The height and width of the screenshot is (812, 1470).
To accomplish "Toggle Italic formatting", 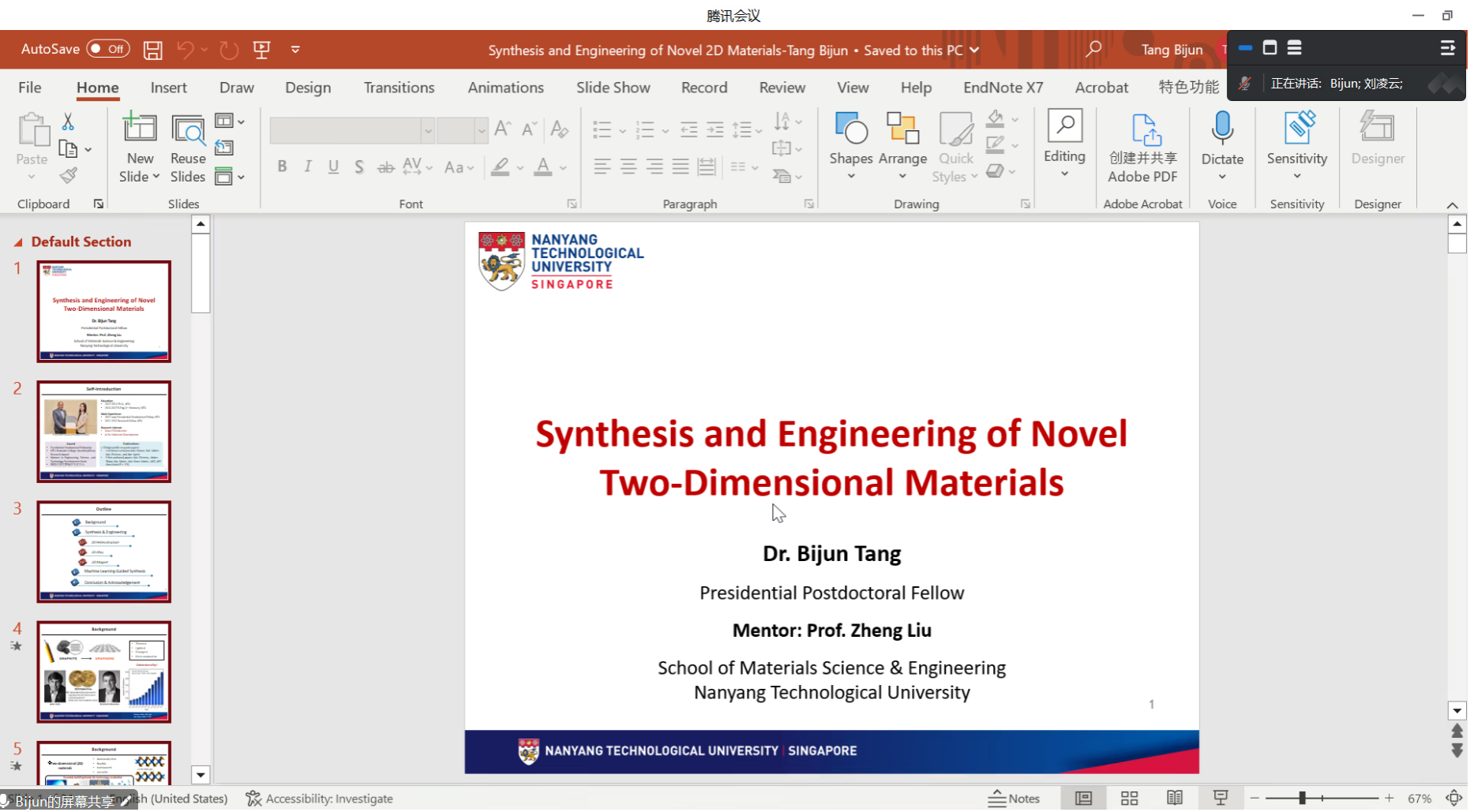I will [x=308, y=167].
